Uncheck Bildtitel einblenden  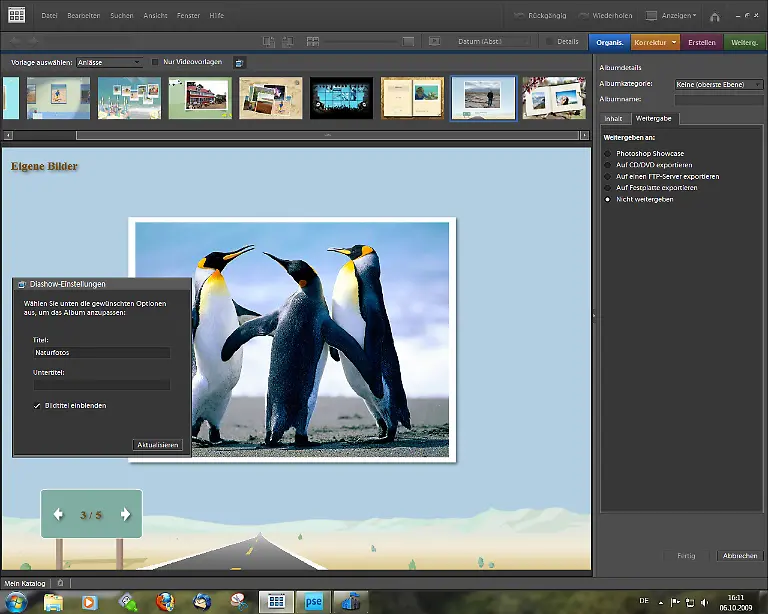click(x=37, y=405)
